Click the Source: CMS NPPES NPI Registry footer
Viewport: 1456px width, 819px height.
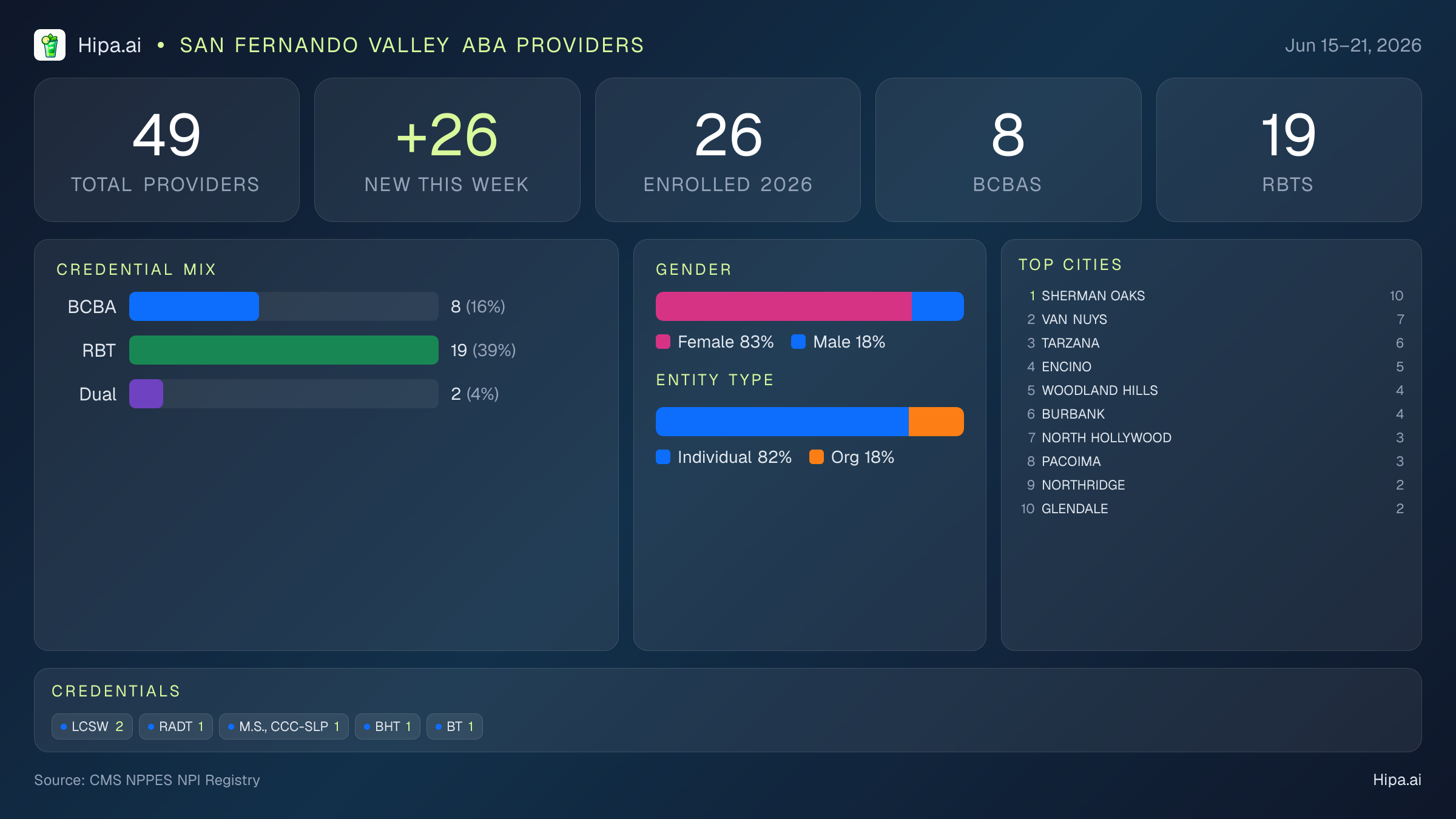[147, 780]
